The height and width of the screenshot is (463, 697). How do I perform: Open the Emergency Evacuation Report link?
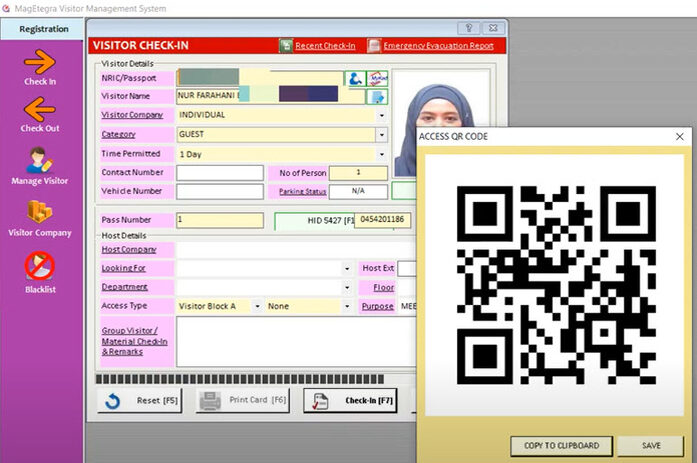438,46
